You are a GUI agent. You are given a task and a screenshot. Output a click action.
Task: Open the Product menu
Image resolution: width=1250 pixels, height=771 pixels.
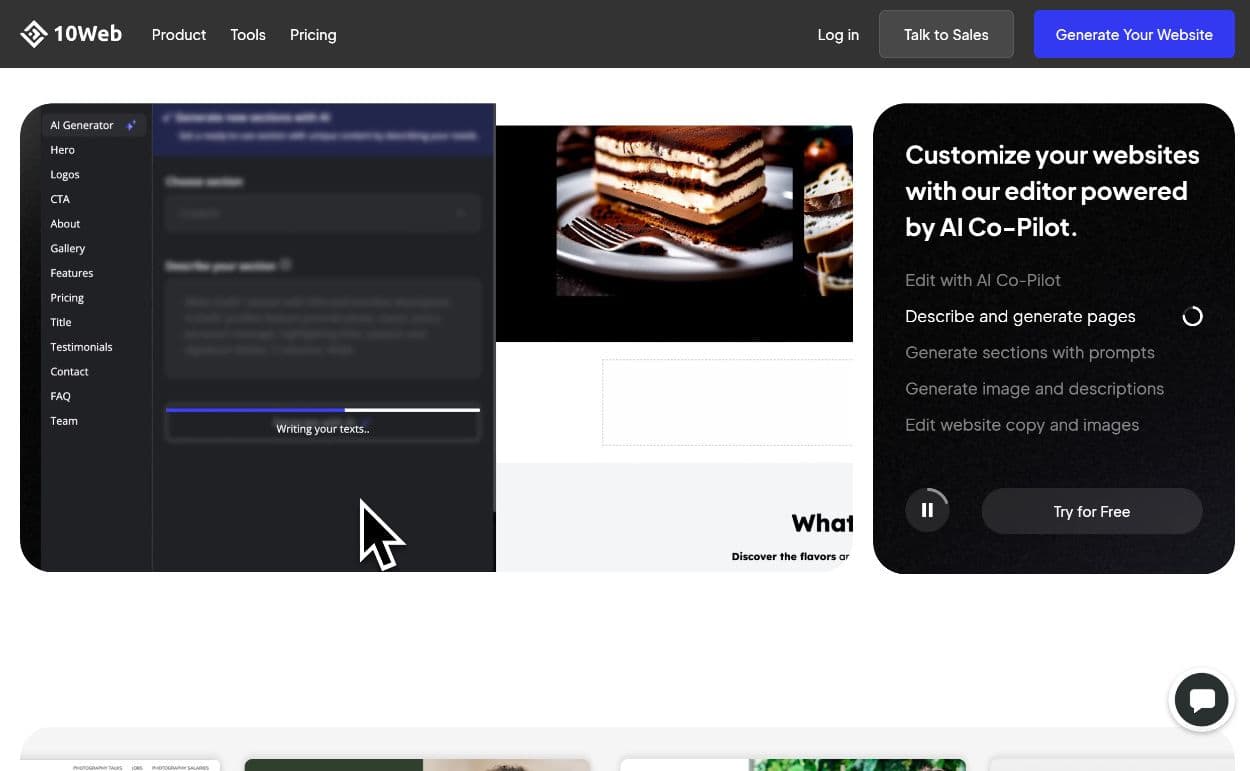(178, 35)
